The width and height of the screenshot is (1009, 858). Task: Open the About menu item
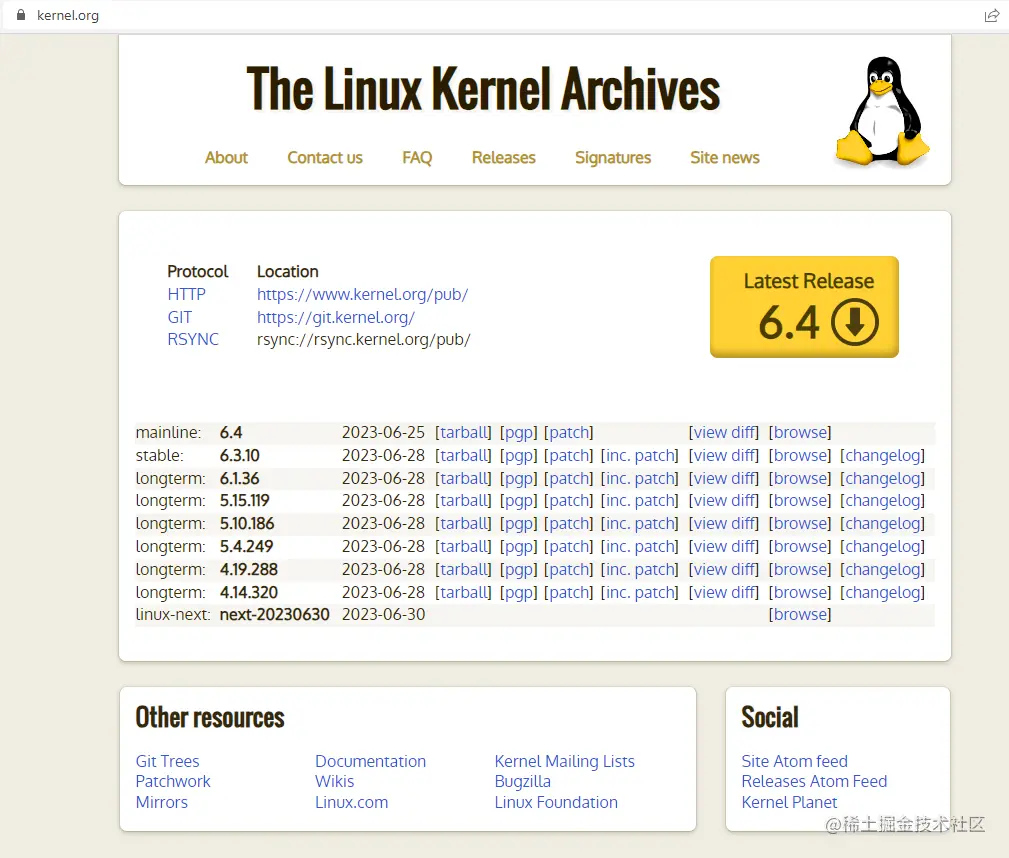pyautogui.click(x=226, y=158)
